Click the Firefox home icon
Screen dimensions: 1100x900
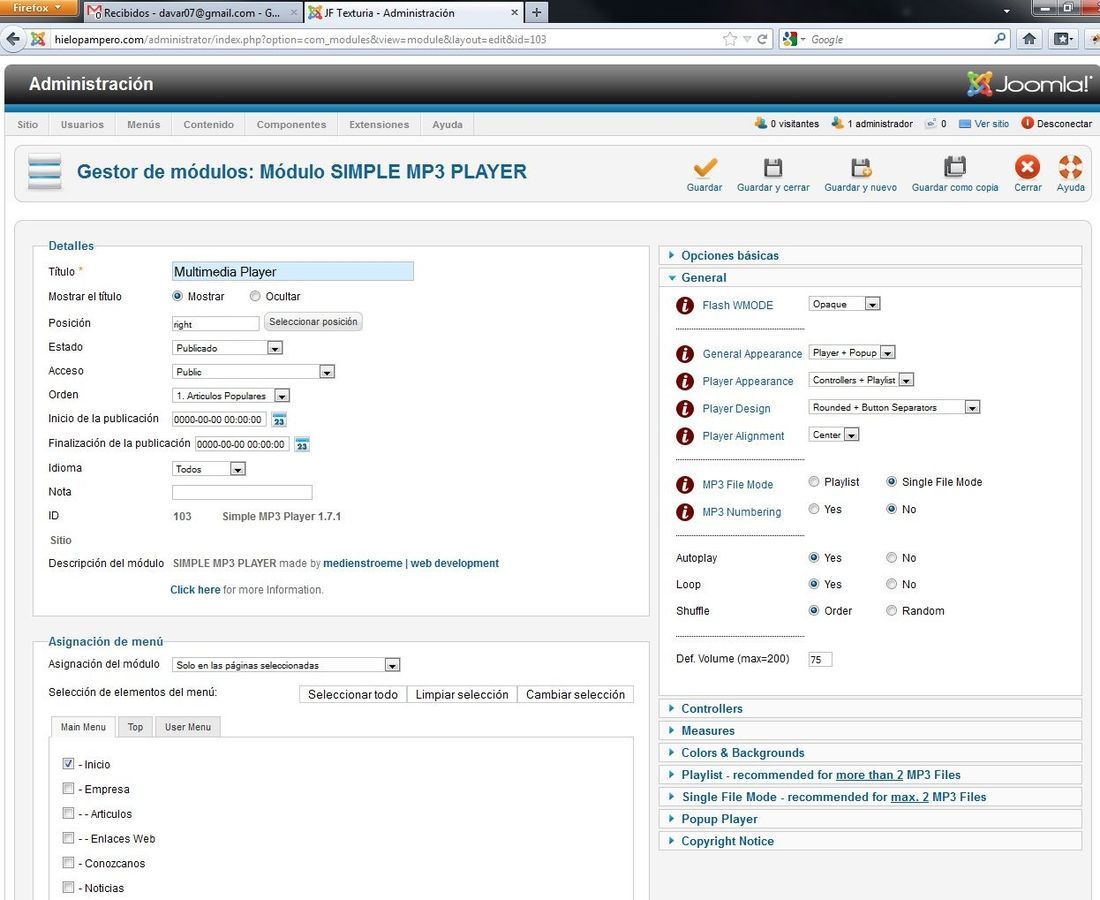(1029, 39)
